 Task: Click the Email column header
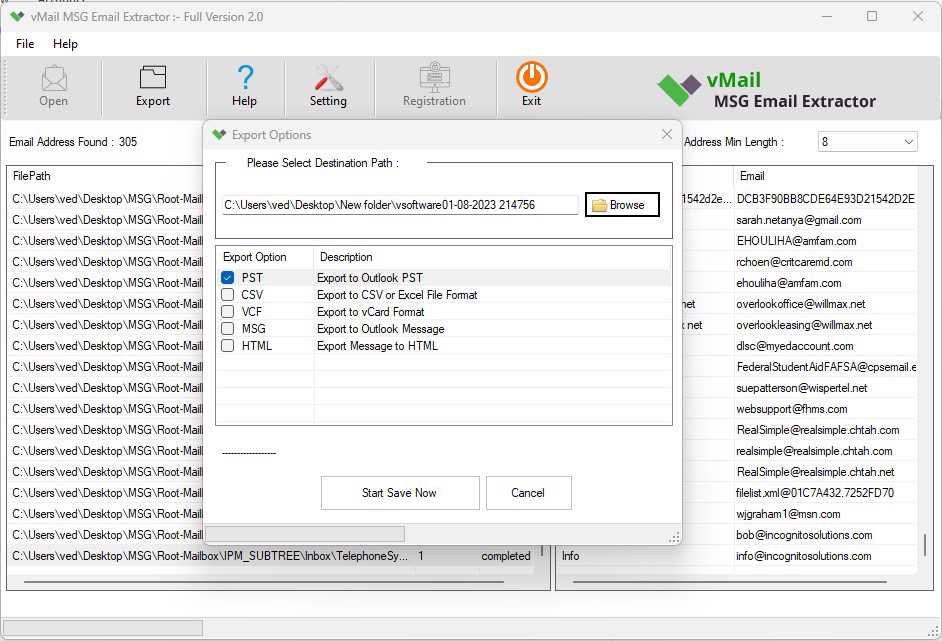(752, 176)
